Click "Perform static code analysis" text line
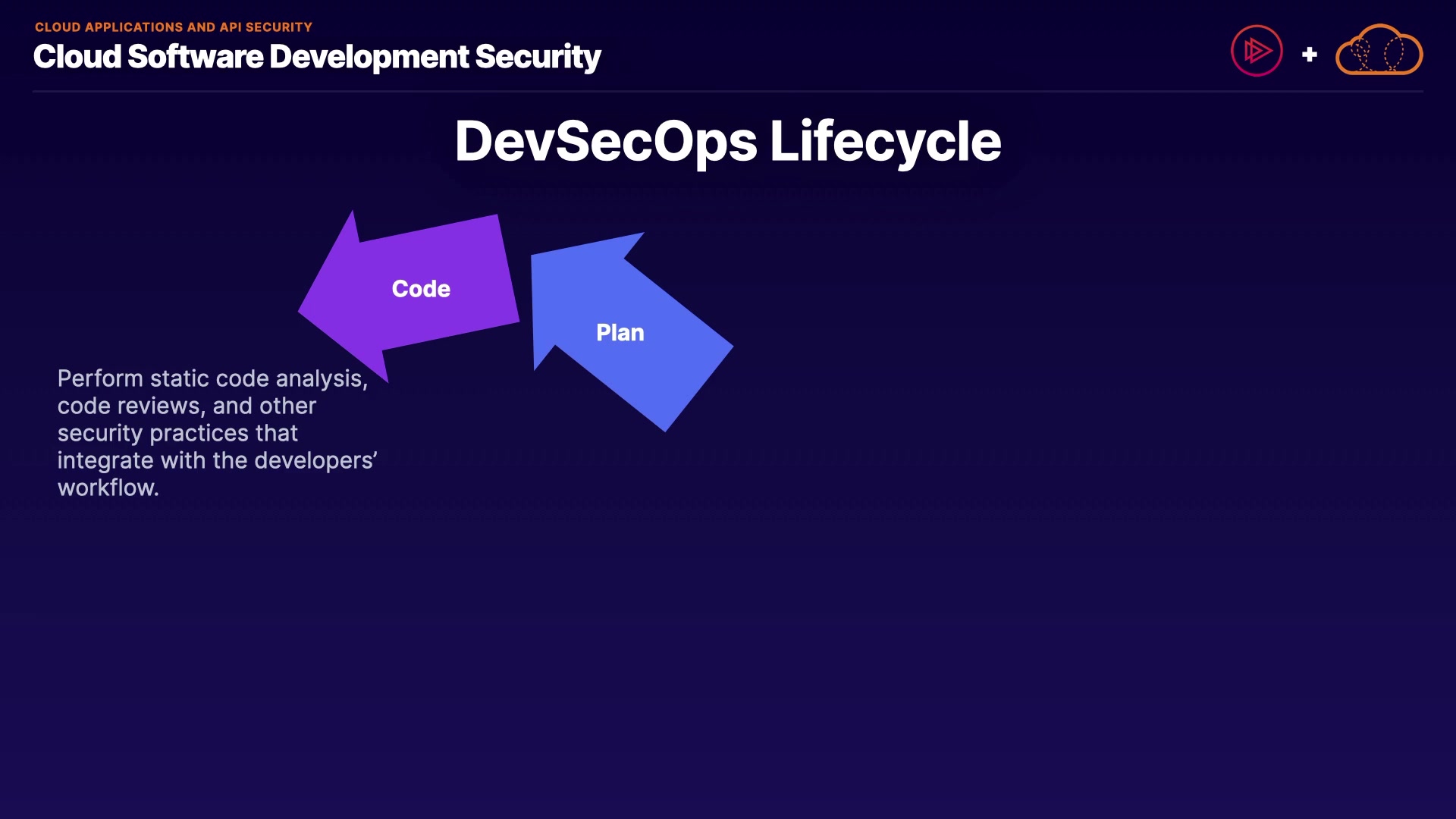This screenshot has height=819, width=1456. pos(212,378)
